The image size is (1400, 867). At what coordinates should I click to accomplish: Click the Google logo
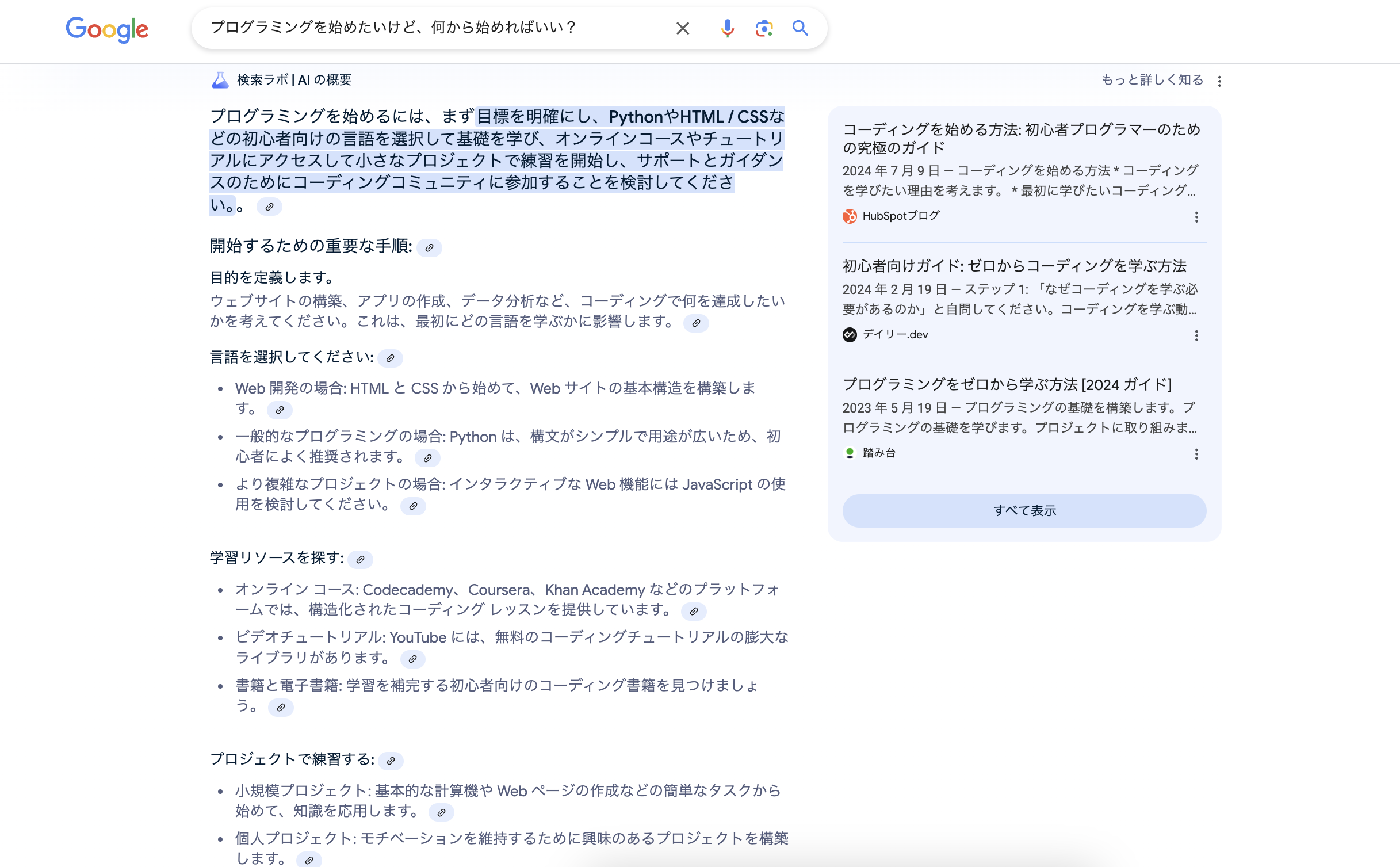(x=107, y=29)
